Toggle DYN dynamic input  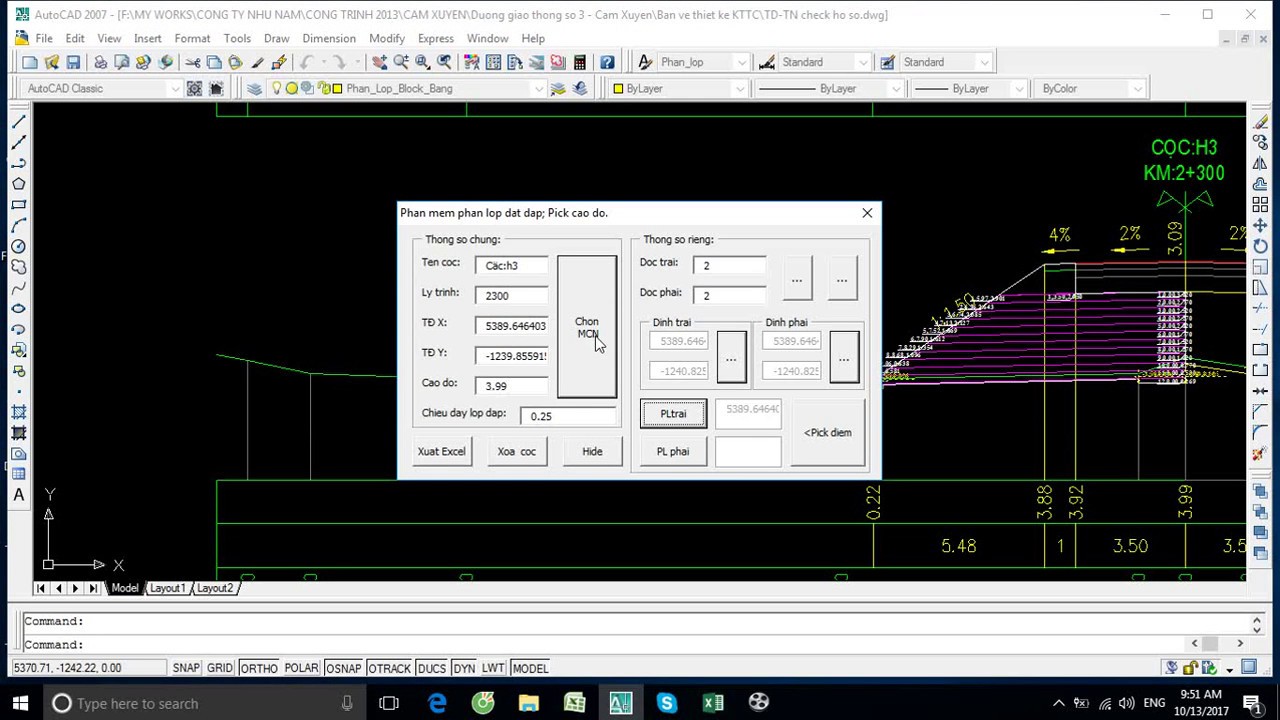tap(464, 668)
